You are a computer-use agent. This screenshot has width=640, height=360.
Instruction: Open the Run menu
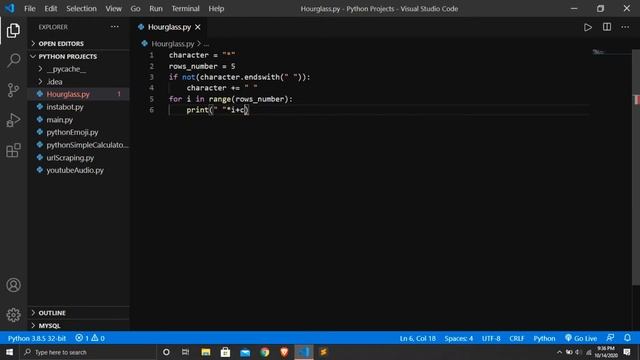(x=156, y=9)
